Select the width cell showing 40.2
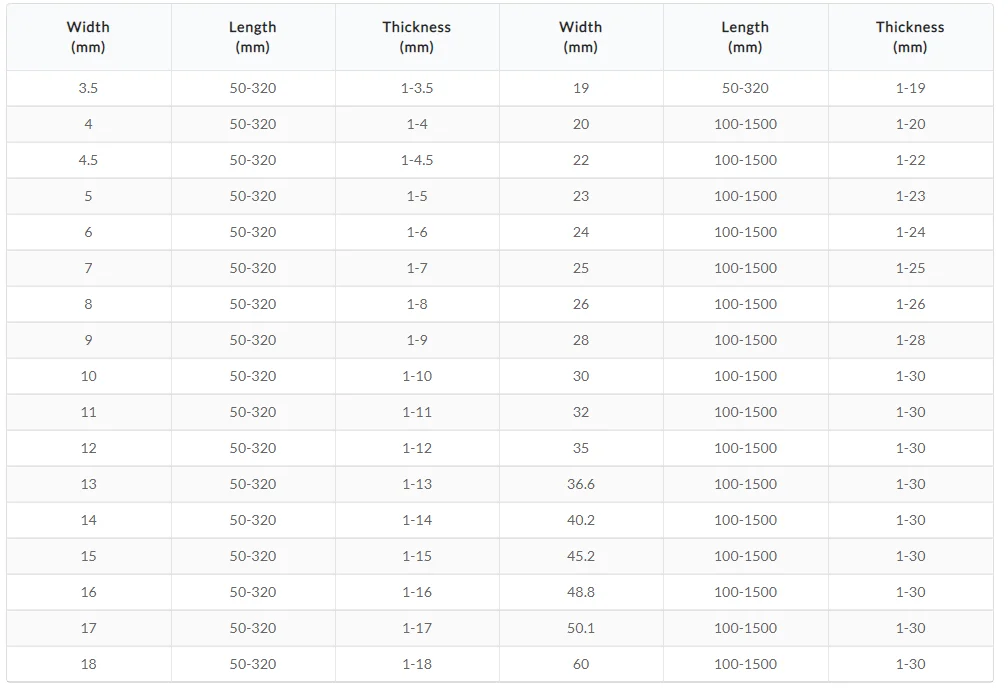The height and width of the screenshot is (695, 1008). coord(581,520)
